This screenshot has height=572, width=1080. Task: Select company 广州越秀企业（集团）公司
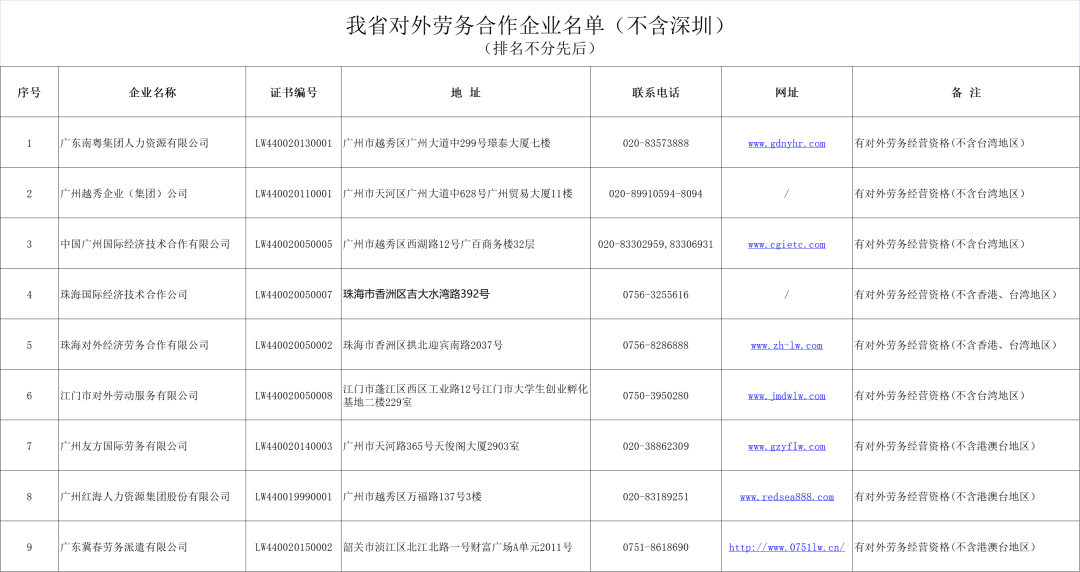123,194
